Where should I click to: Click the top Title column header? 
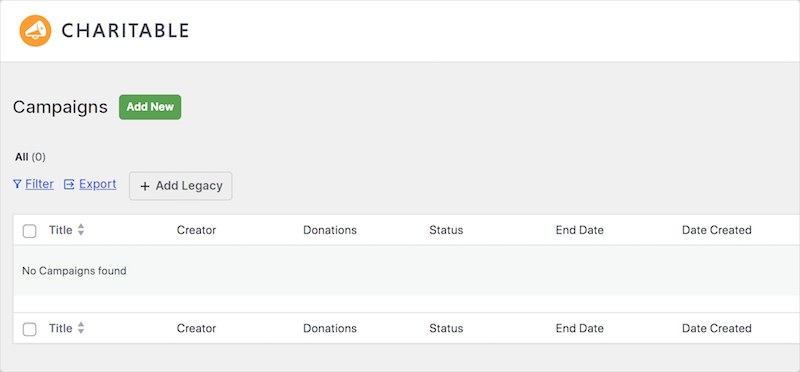pos(61,230)
